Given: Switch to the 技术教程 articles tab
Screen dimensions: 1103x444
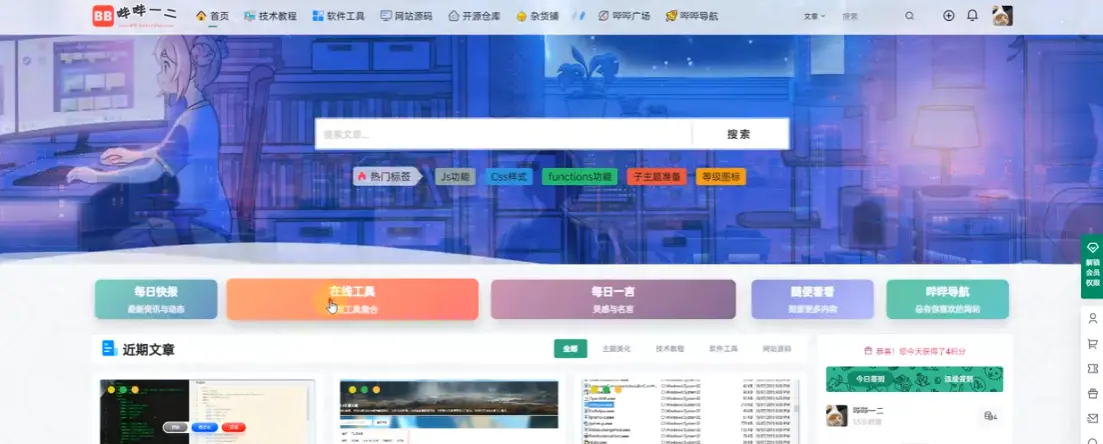Looking at the screenshot, I should pyautogui.click(x=670, y=348).
